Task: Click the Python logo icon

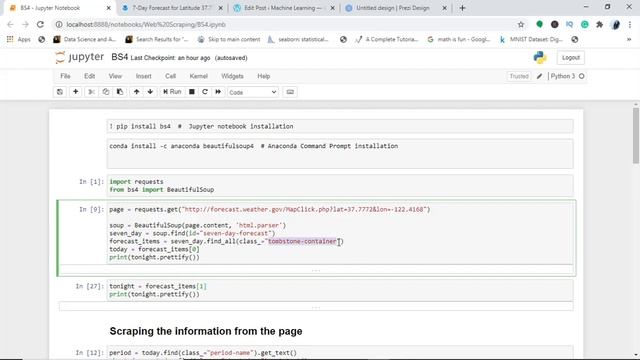Action: point(540,58)
